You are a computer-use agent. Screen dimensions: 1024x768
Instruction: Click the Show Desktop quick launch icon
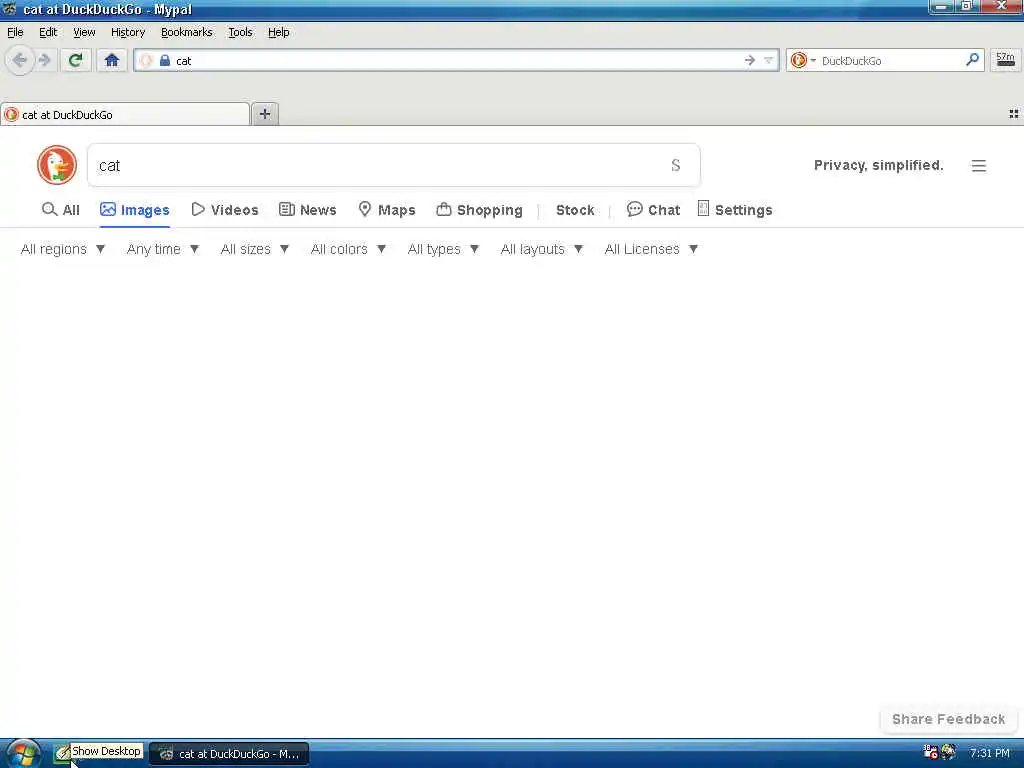pyautogui.click(x=62, y=754)
